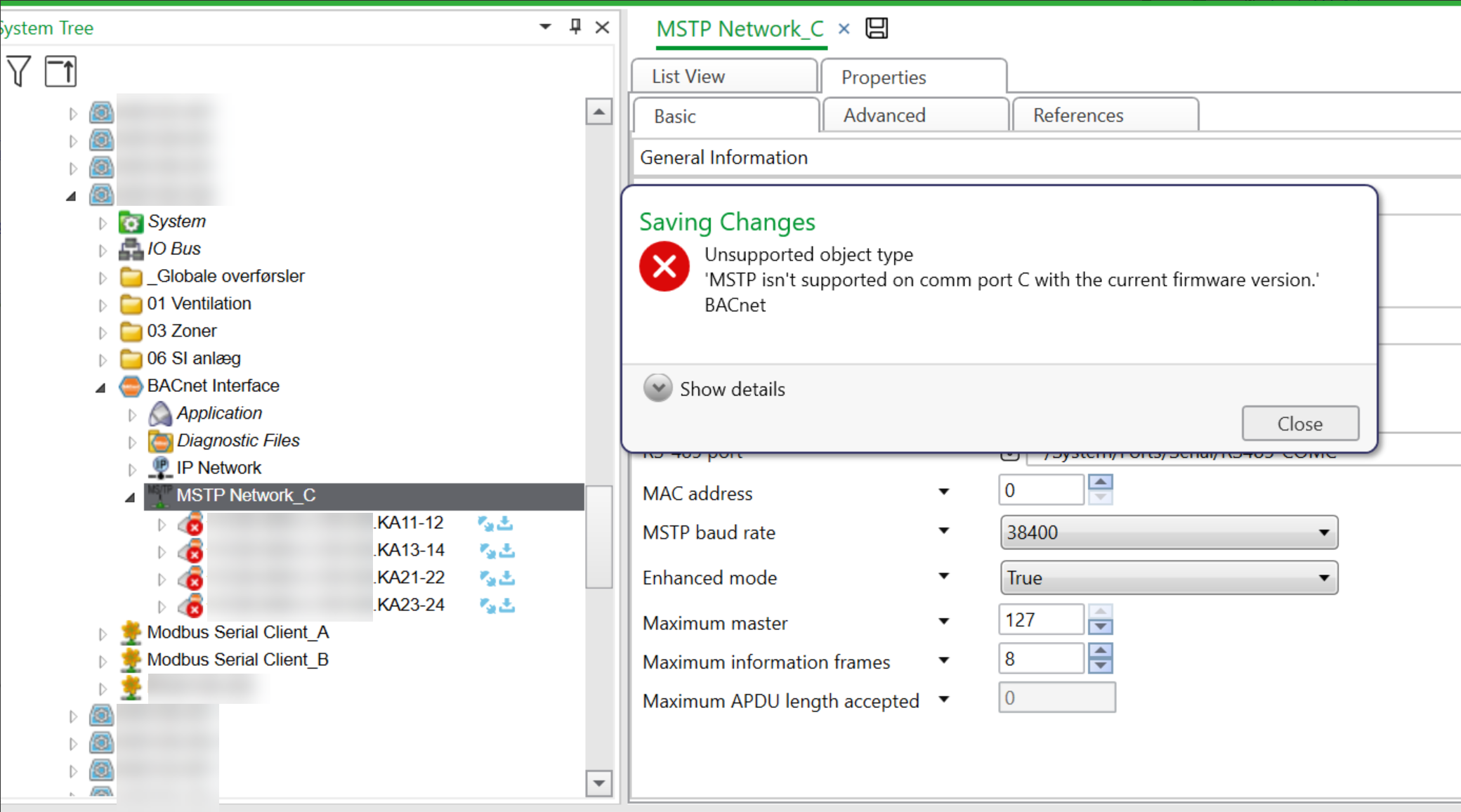Click the Modbus Serial Client_B icon
1461x812 pixels.
coord(131,660)
